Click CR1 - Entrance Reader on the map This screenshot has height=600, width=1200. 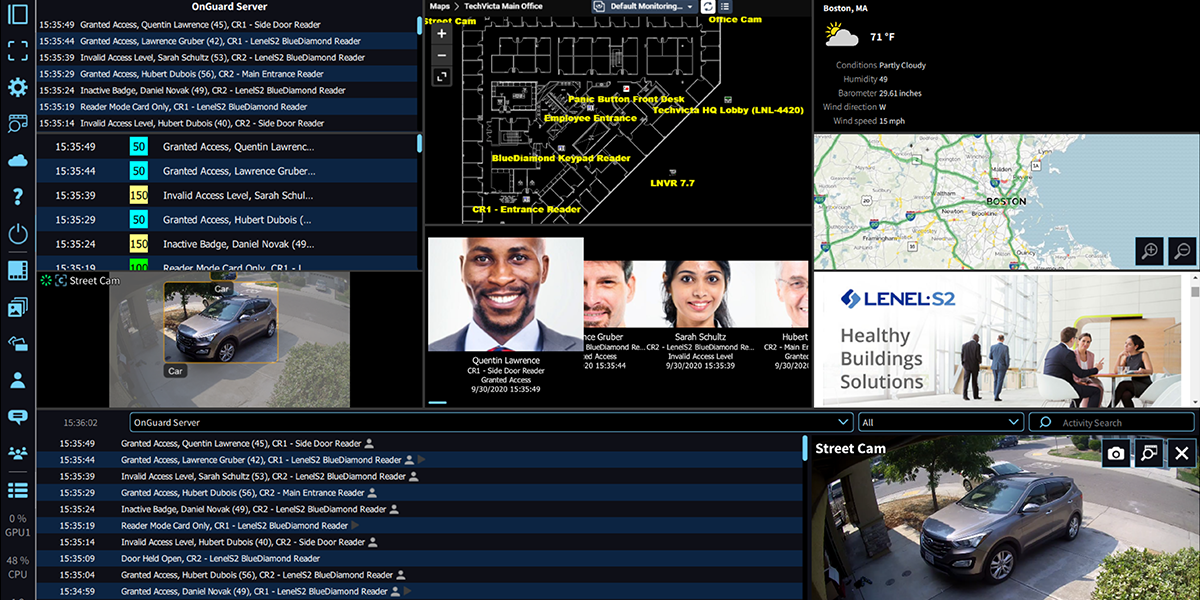point(527,209)
